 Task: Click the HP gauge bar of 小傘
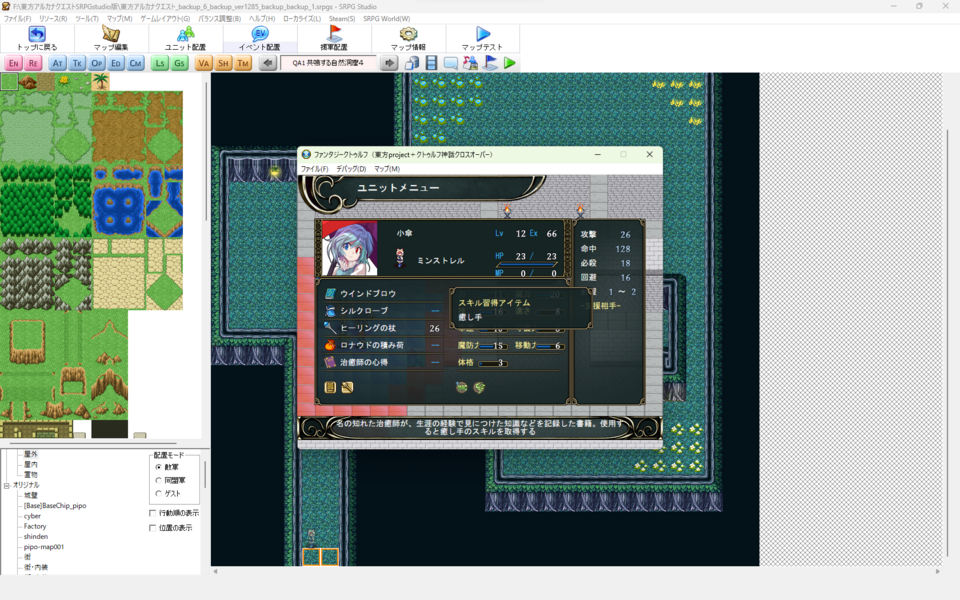coord(527,264)
